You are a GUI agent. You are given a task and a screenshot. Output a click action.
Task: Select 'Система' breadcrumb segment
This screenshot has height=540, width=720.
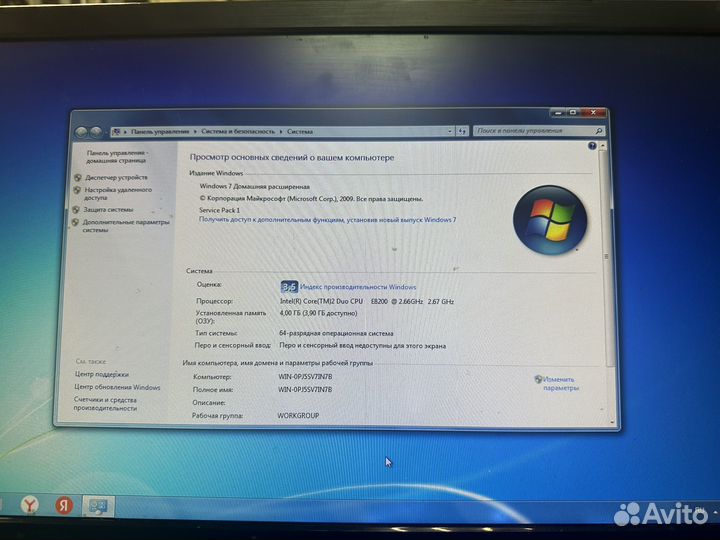(x=300, y=132)
